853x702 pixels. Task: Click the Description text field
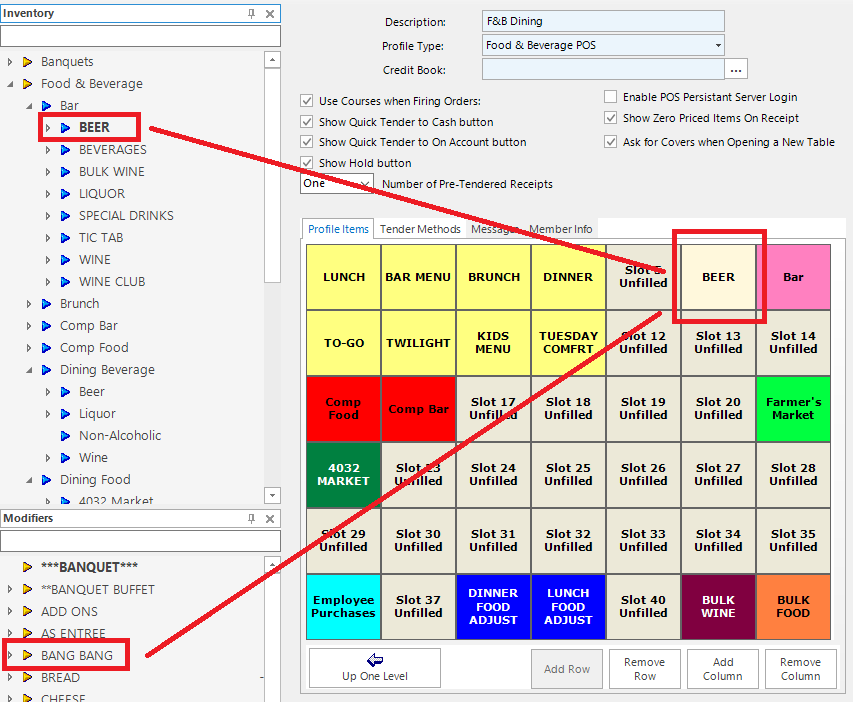click(x=602, y=22)
